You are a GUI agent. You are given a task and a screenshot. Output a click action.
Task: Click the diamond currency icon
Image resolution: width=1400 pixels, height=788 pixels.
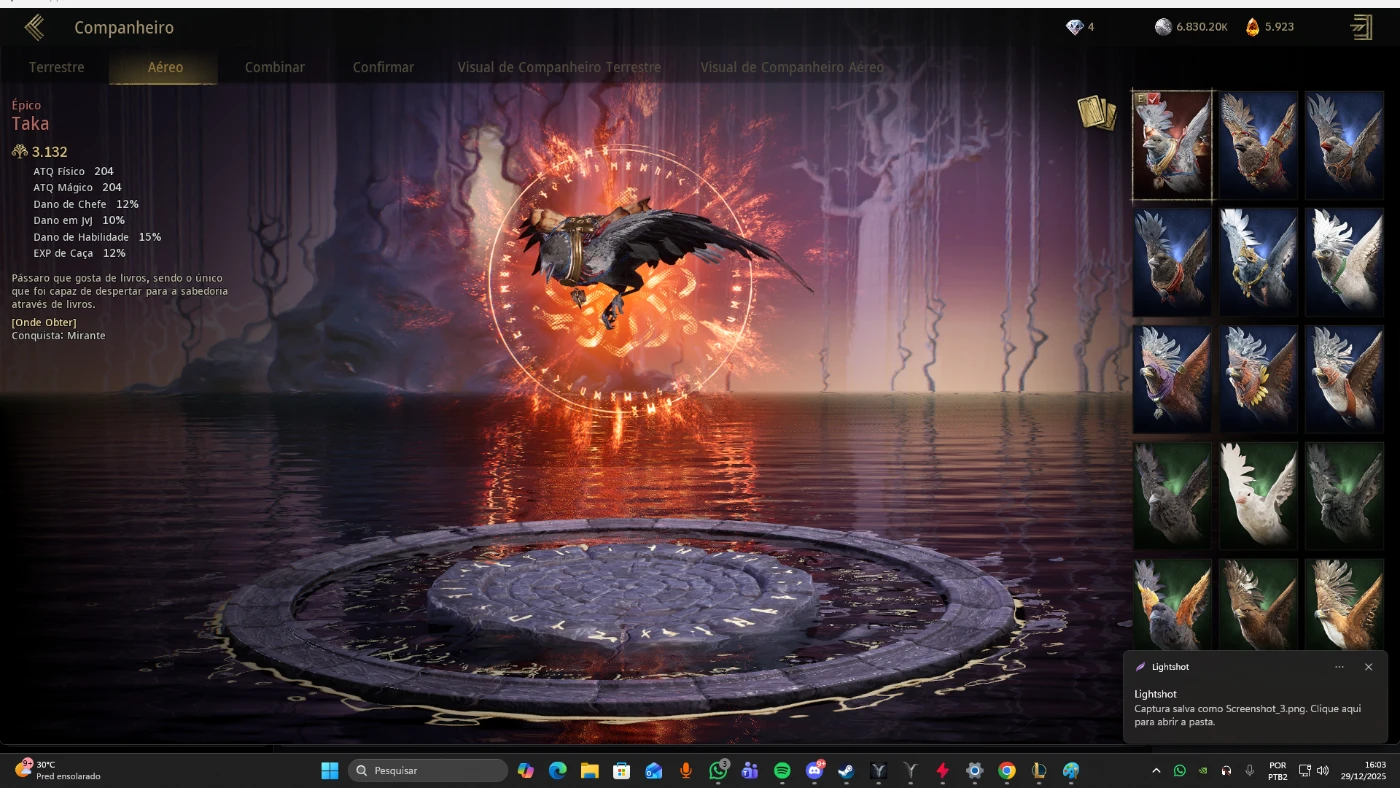pos(1075,27)
